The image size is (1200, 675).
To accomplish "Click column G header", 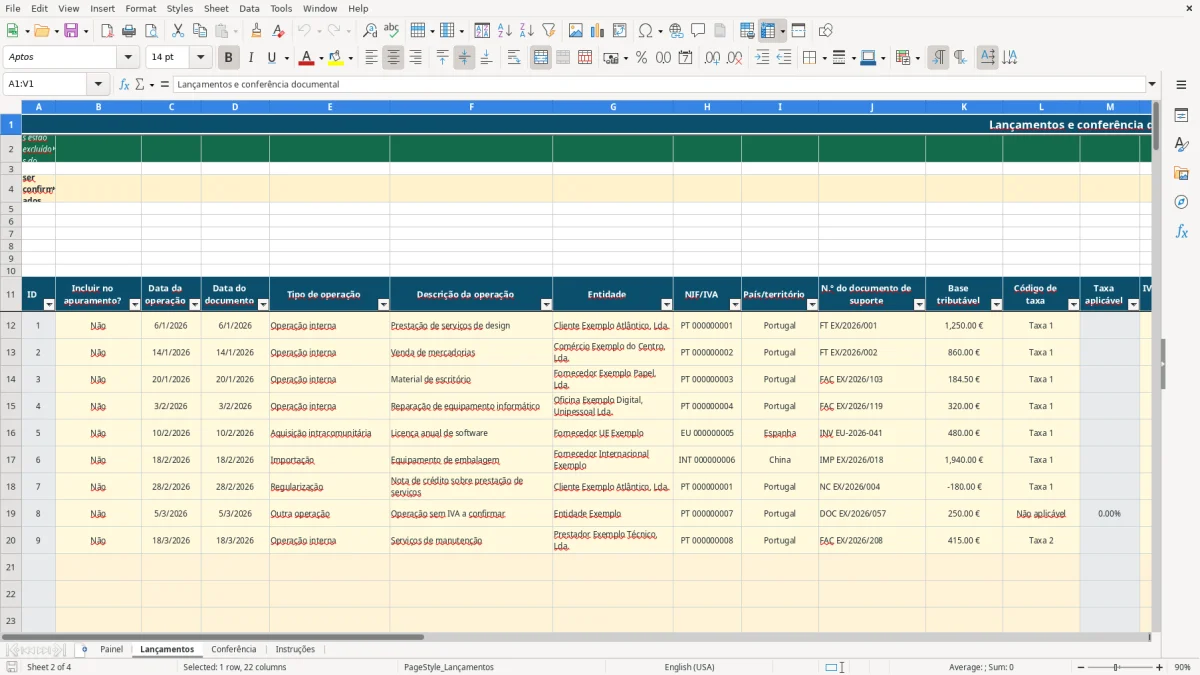I will pyautogui.click(x=613, y=106).
